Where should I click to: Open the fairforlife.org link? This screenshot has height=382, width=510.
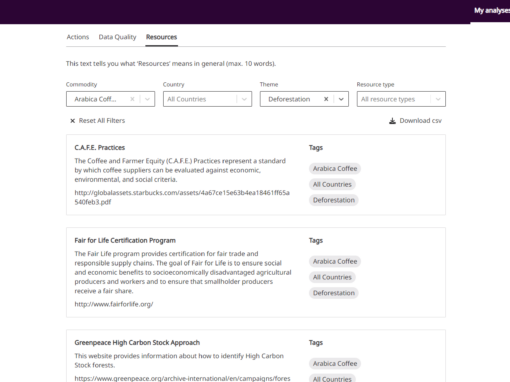tap(114, 304)
